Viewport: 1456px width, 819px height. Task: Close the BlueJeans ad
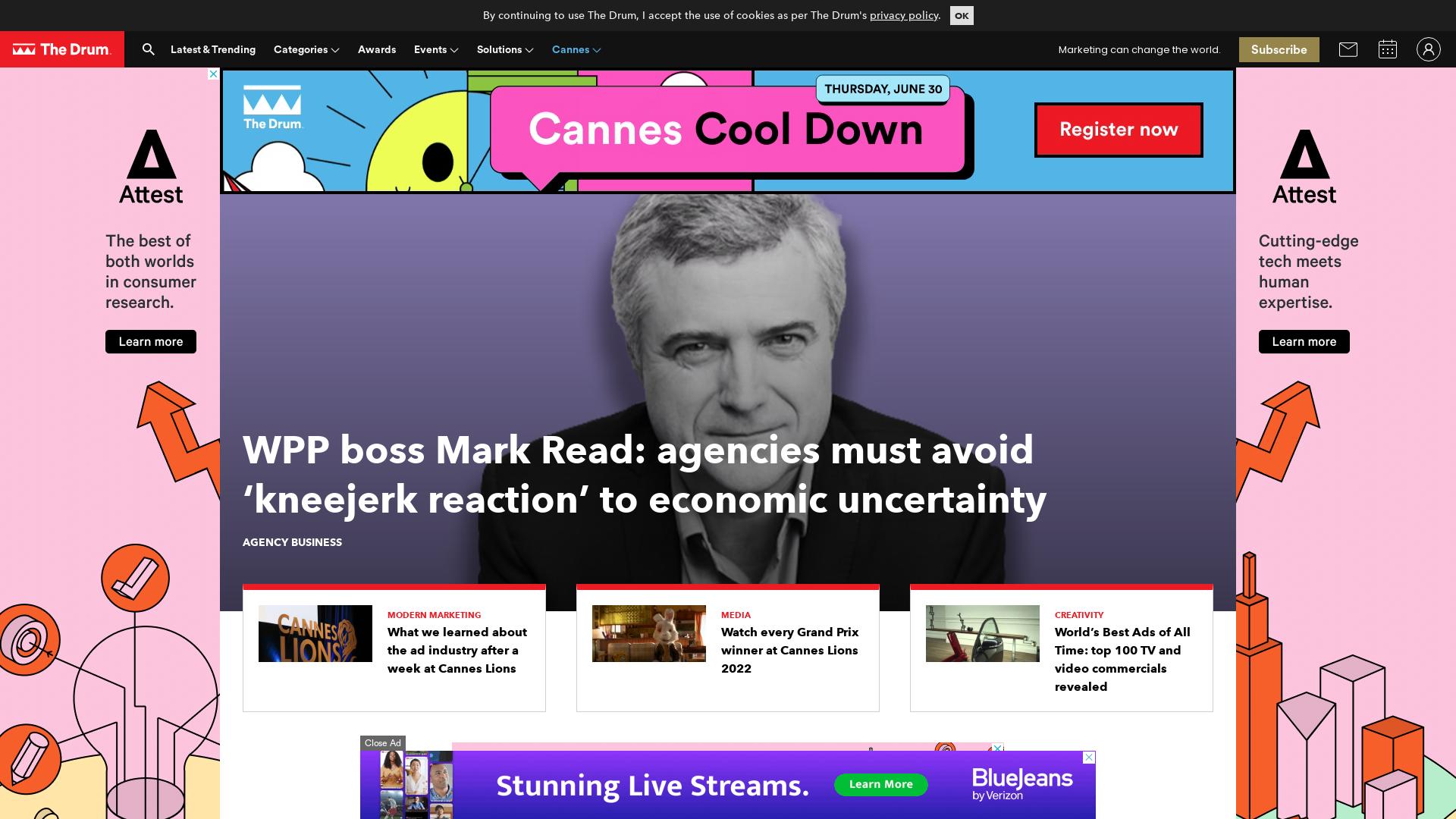pyautogui.click(x=383, y=743)
